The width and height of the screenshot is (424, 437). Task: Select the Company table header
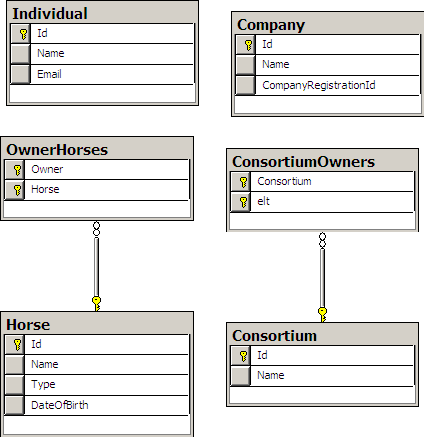328,24
